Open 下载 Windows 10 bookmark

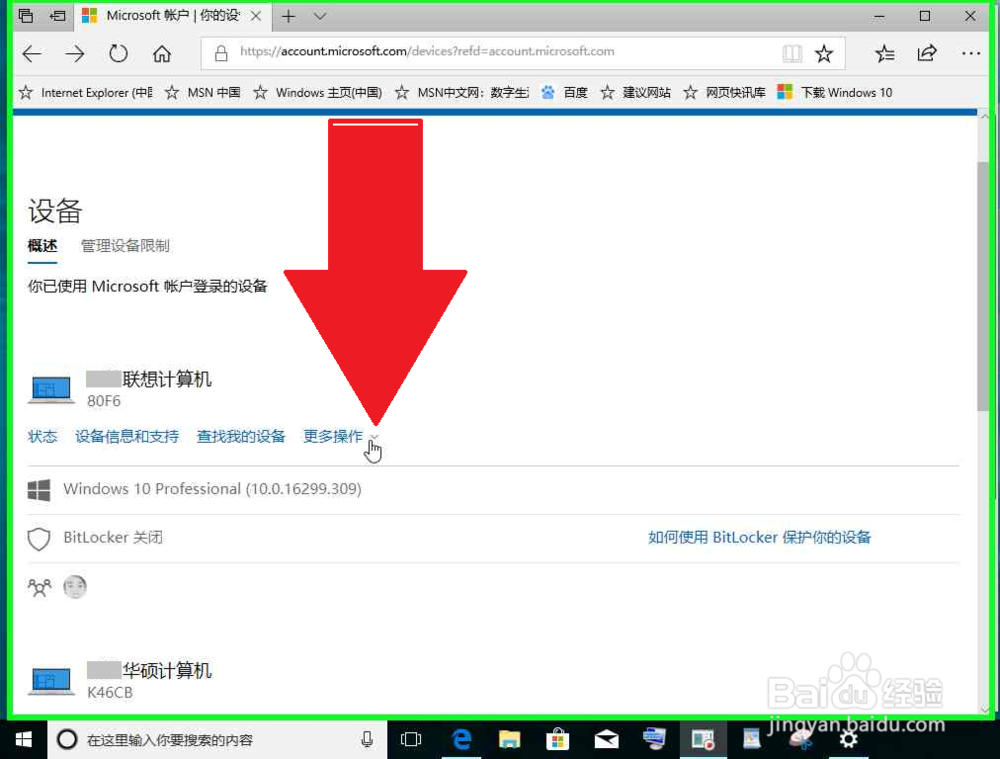(x=835, y=93)
